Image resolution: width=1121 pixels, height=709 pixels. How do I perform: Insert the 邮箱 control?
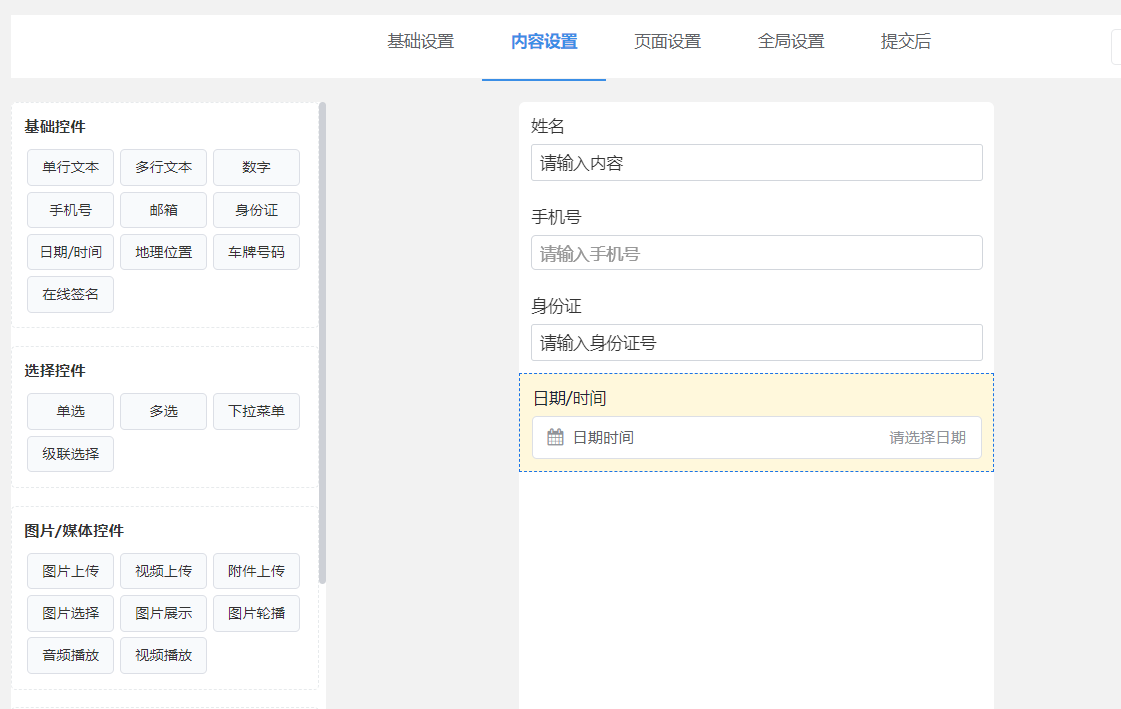coord(163,210)
